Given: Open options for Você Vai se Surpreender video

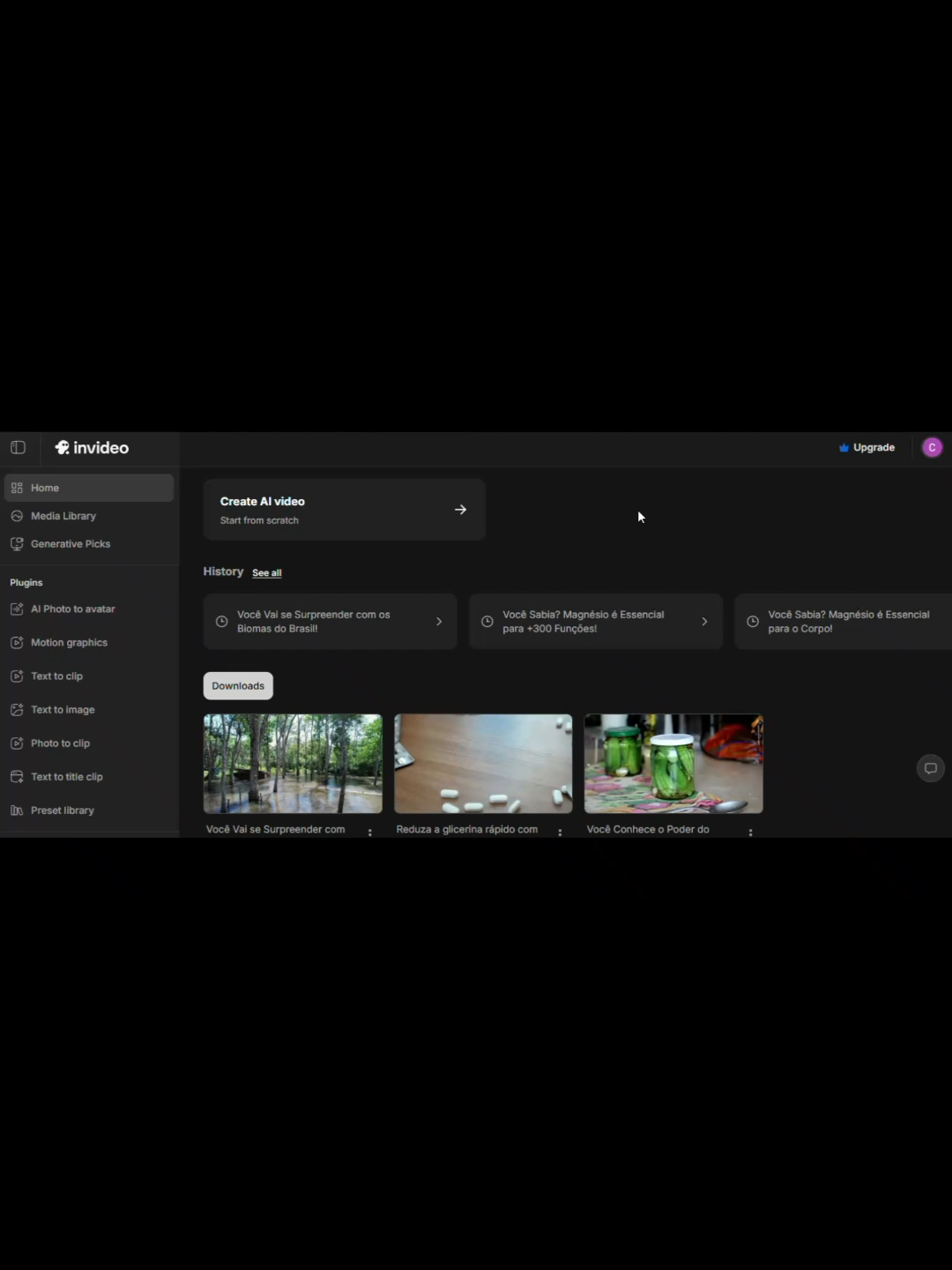Looking at the screenshot, I should [370, 832].
